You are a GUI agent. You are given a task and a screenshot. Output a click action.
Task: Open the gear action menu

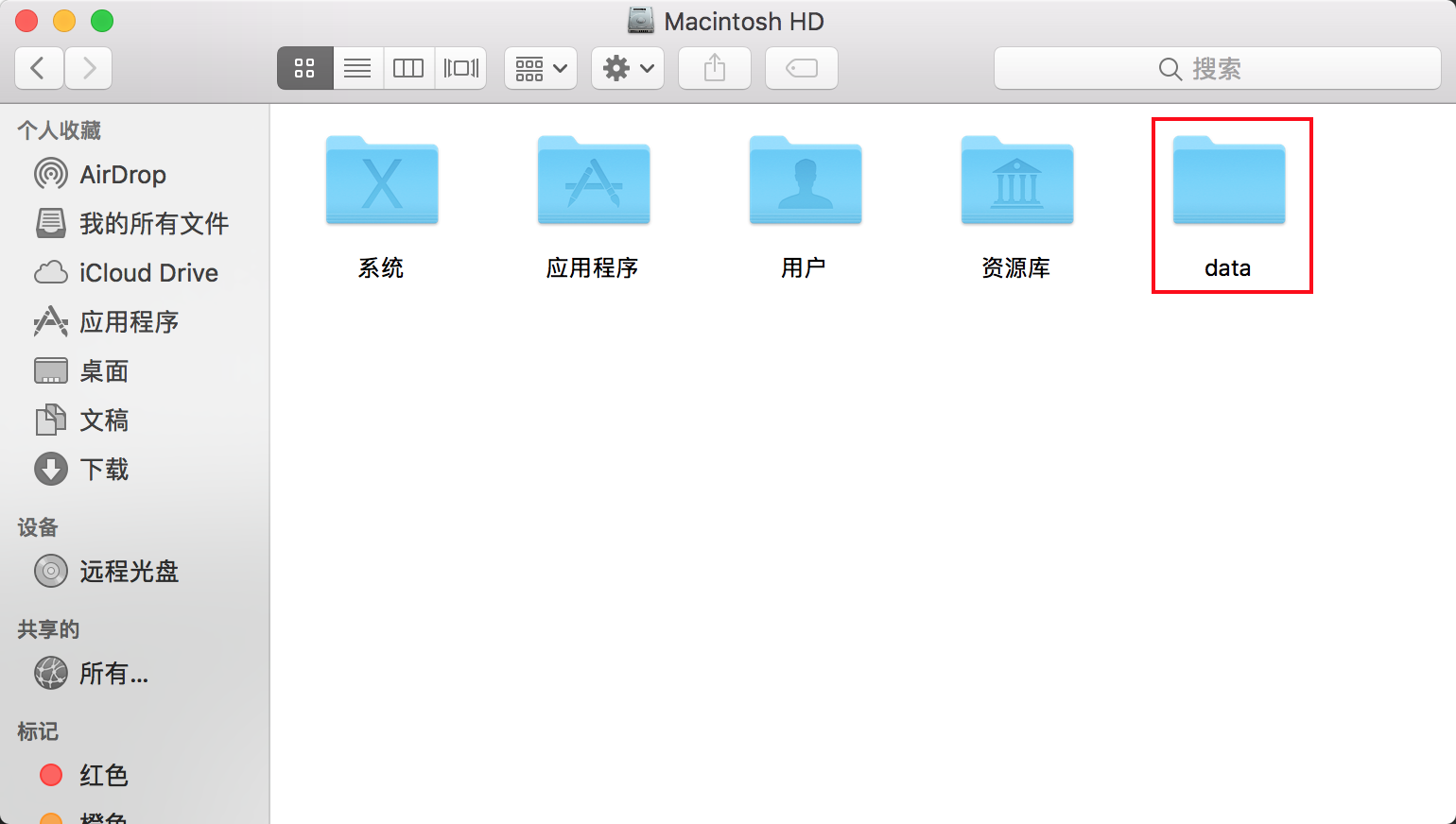(628, 68)
